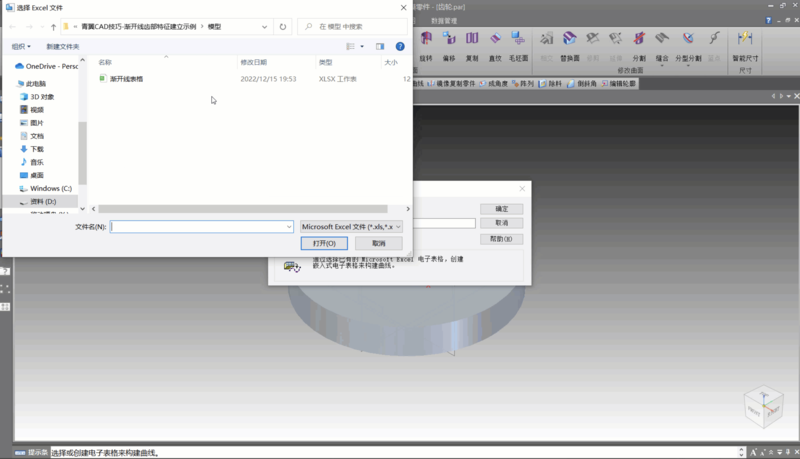Screen dimensions: 800x459
Task: Click the 文件名 input field
Action: 201,227
